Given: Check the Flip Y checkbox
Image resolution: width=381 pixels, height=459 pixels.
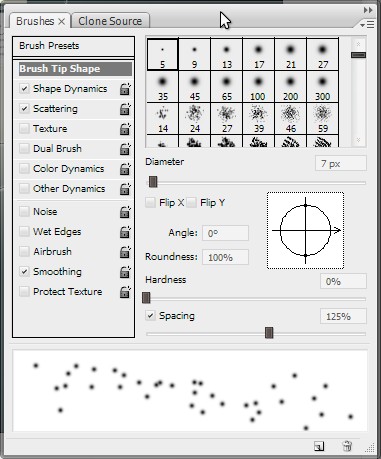Looking at the screenshot, I should [191, 203].
